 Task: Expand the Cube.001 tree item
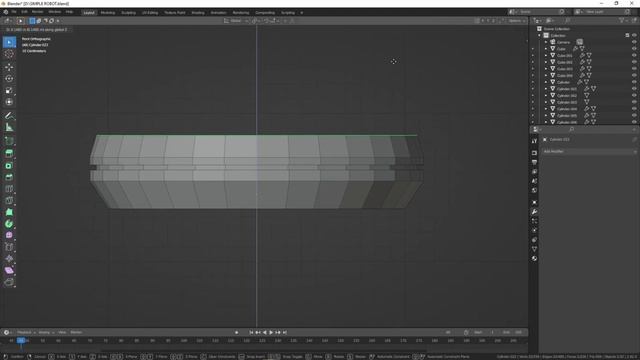(x=546, y=56)
